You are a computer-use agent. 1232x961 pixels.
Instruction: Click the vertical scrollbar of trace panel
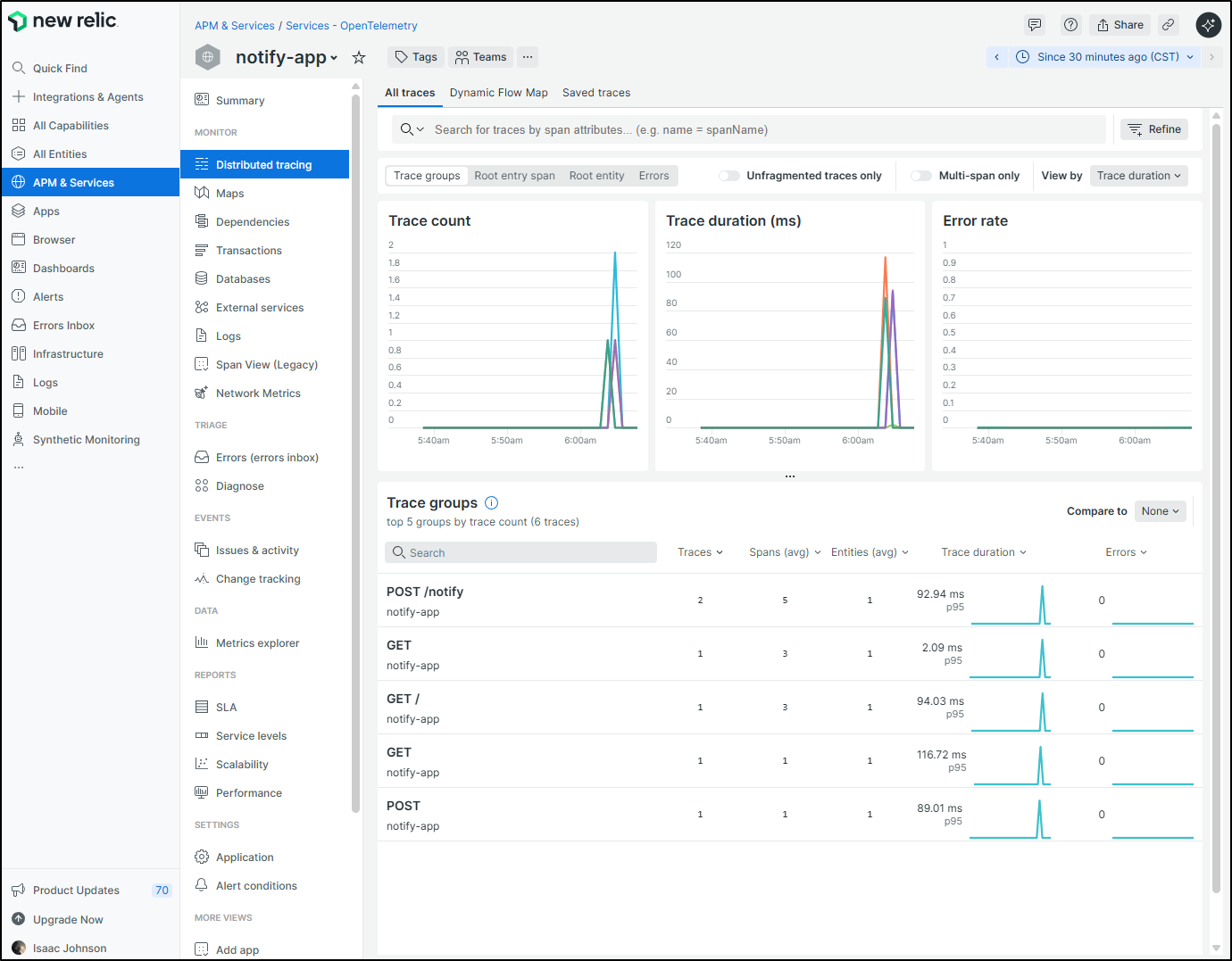click(1216, 509)
